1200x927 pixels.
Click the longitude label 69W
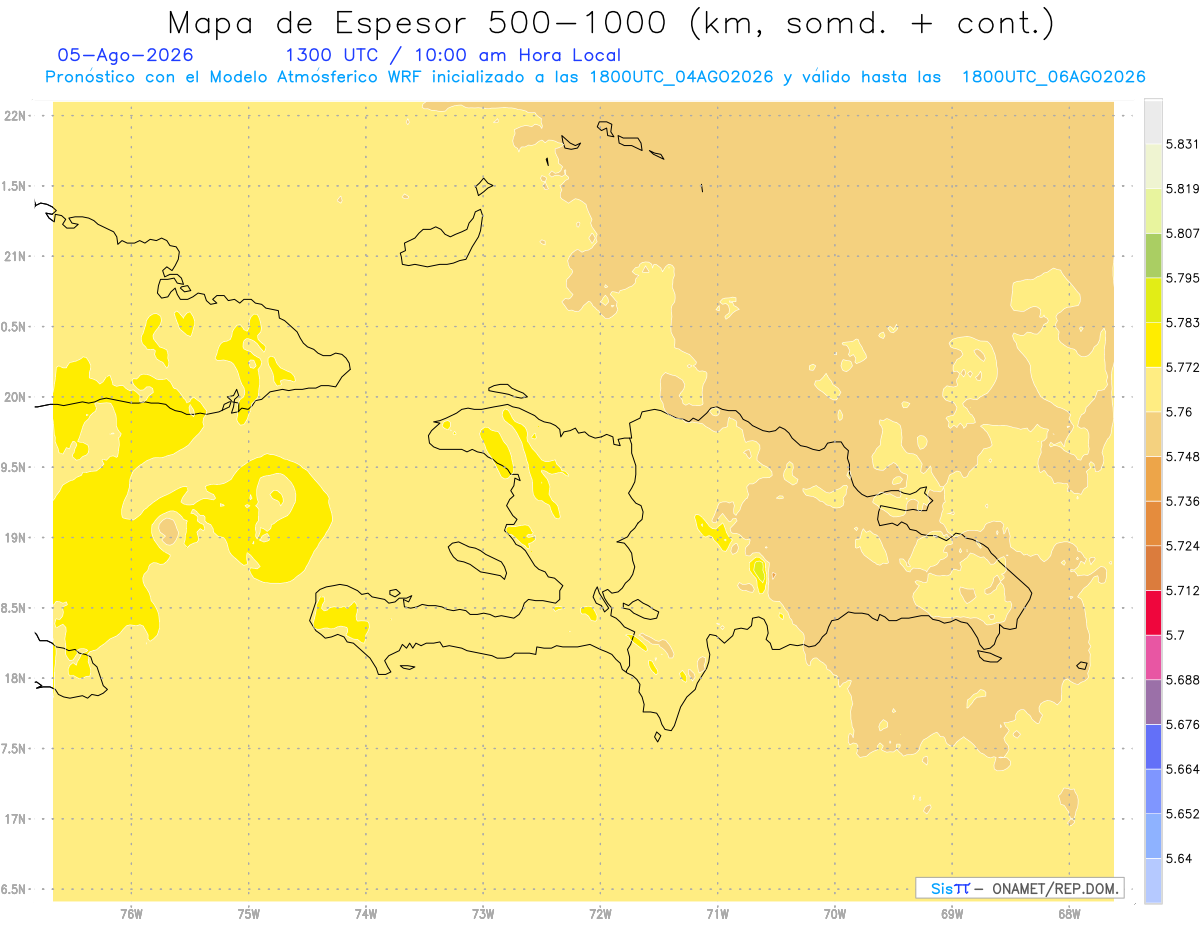952,914
